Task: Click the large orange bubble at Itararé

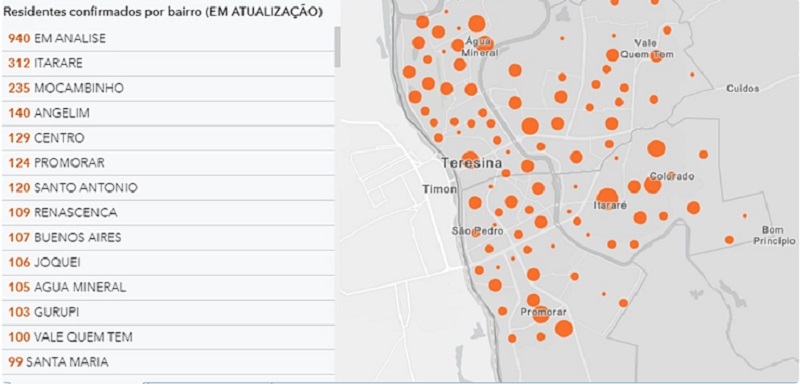Action: [x=607, y=198]
